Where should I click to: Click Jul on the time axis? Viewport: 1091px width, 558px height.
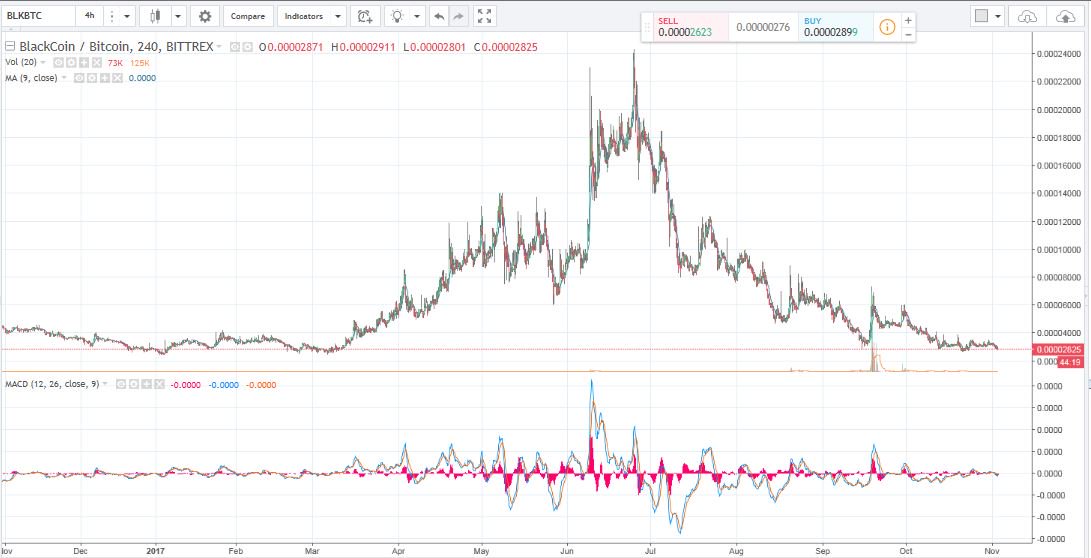click(650, 549)
